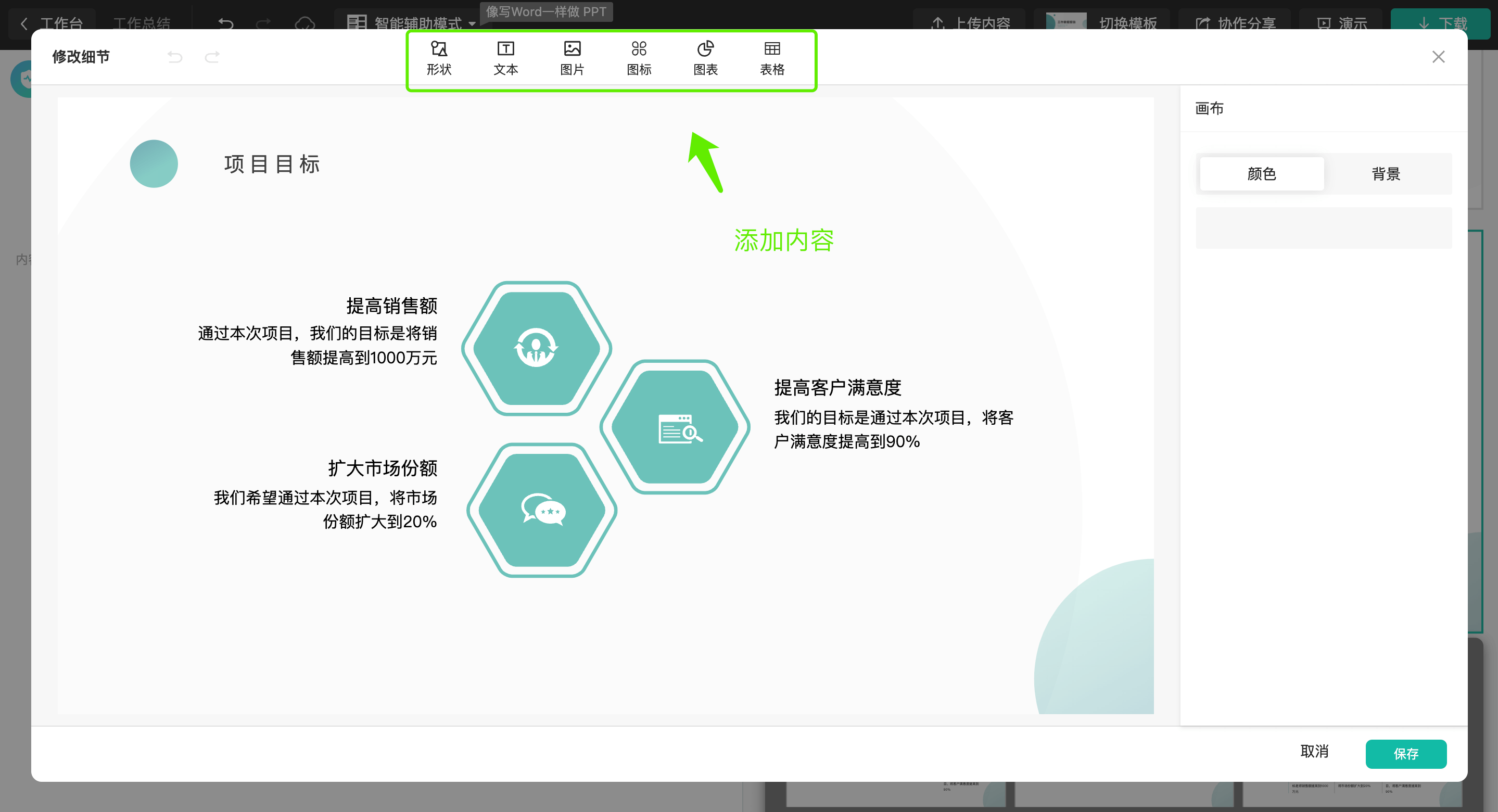Screen dimensions: 1498x812
Task: Select the 文本 text tool
Action: pyautogui.click(x=505, y=58)
